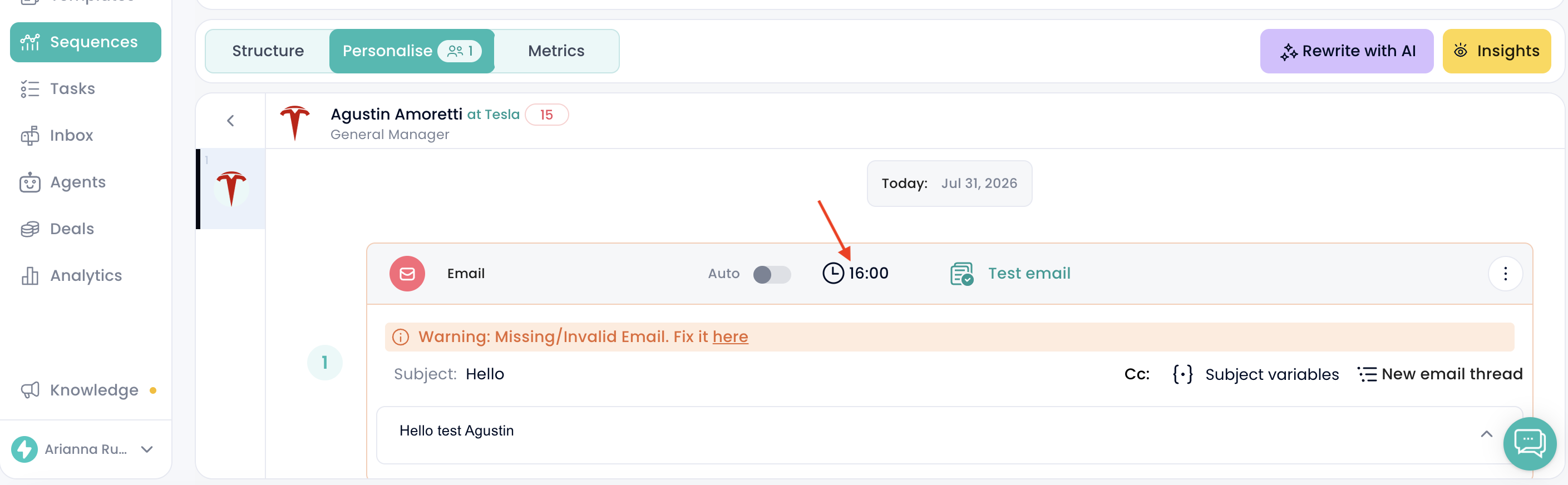Switch to the Structure tab
The height and width of the screenshot is (485, 1568).
pyautogui.click(x=268, y=51)
